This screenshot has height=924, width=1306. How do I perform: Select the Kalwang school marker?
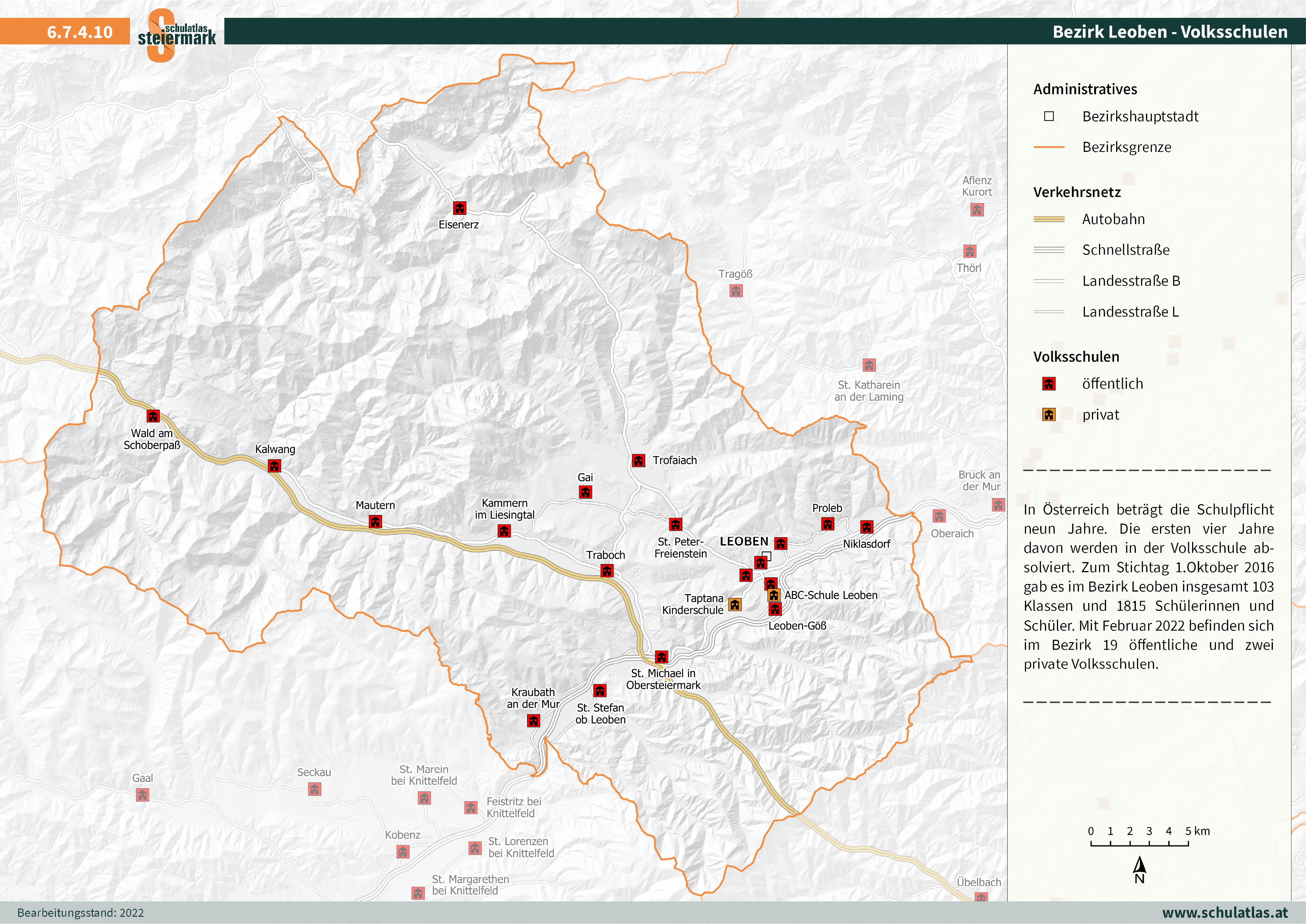[274, 466]
